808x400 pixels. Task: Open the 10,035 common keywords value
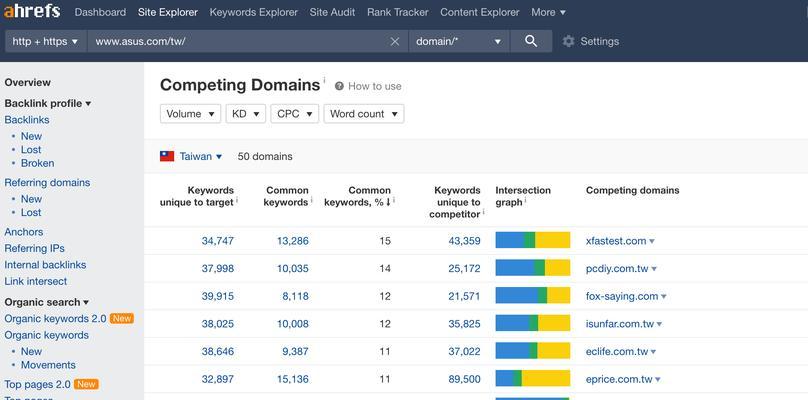(x=293, y=269)
